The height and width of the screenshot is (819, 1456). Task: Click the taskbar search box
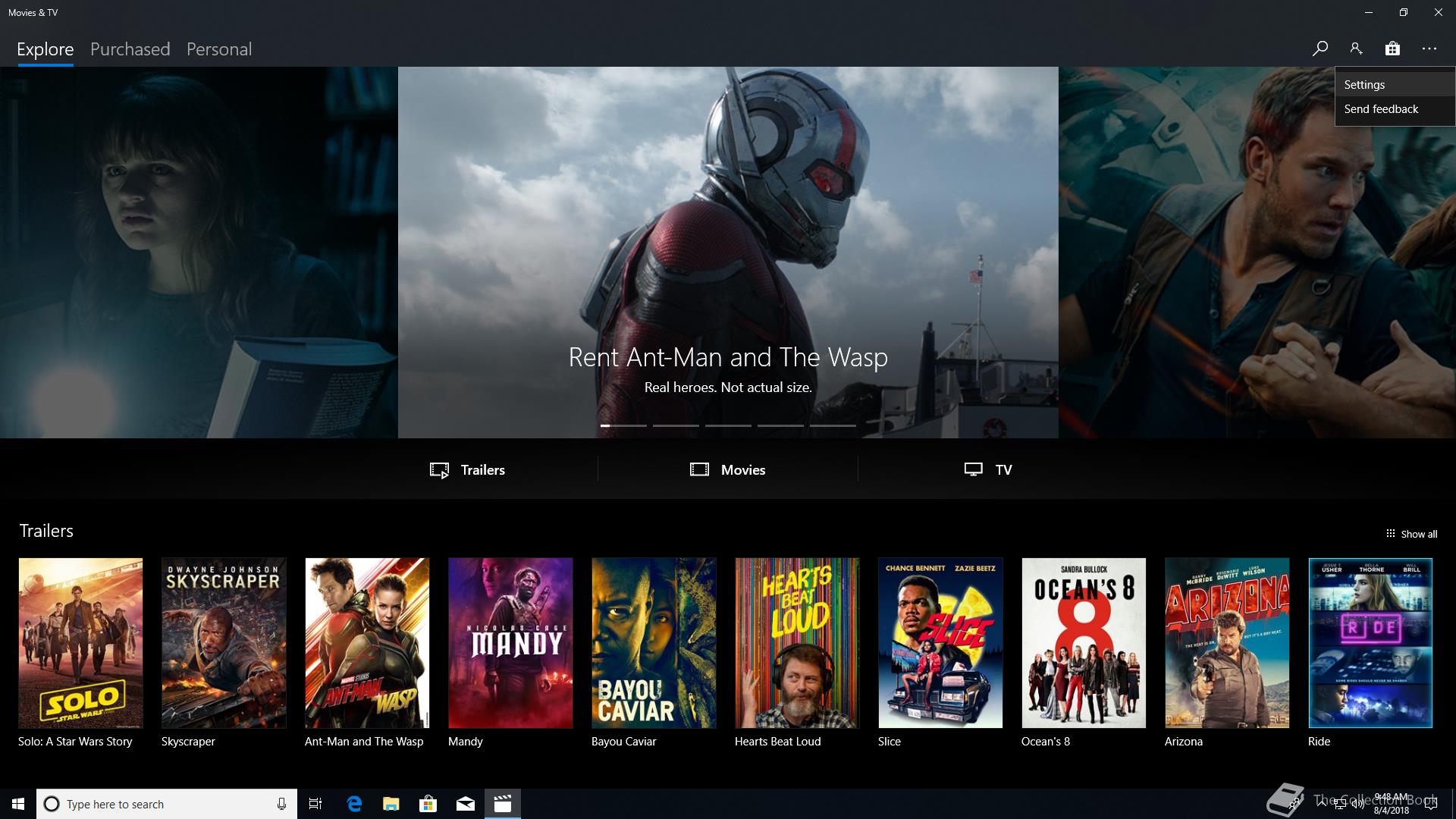click(166, 804)
